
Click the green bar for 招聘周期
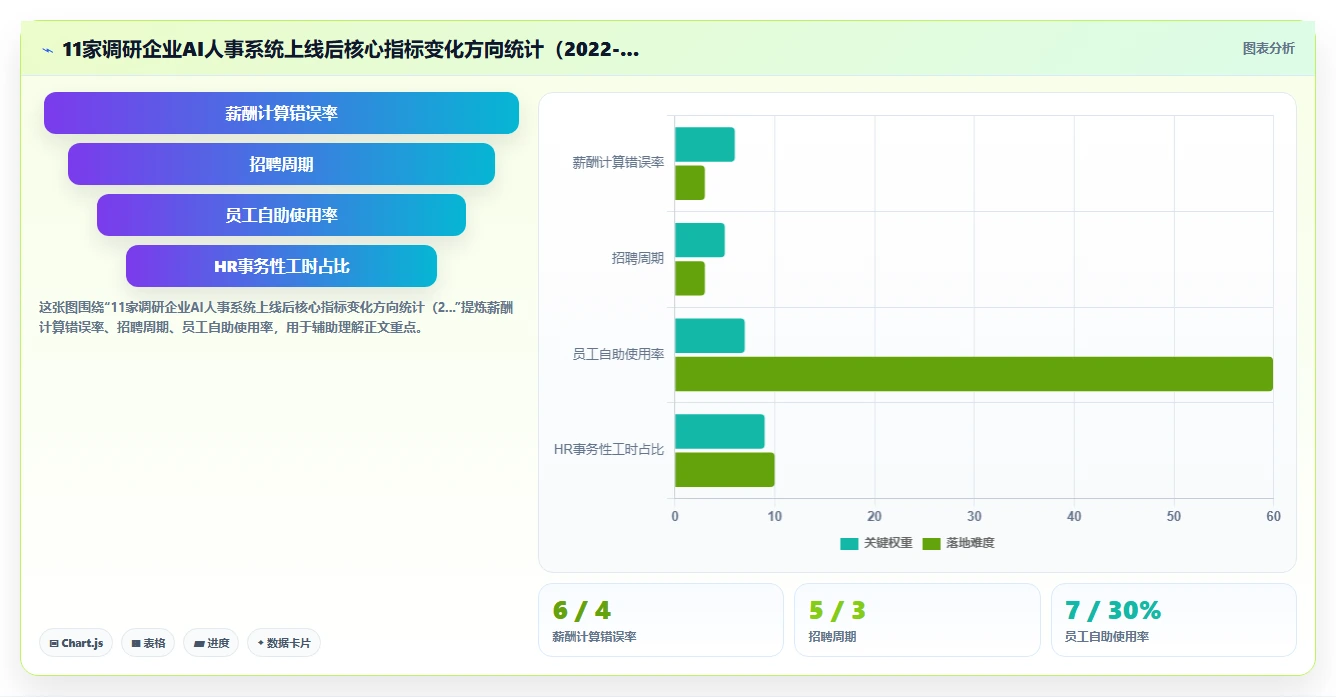click(690, 278)
